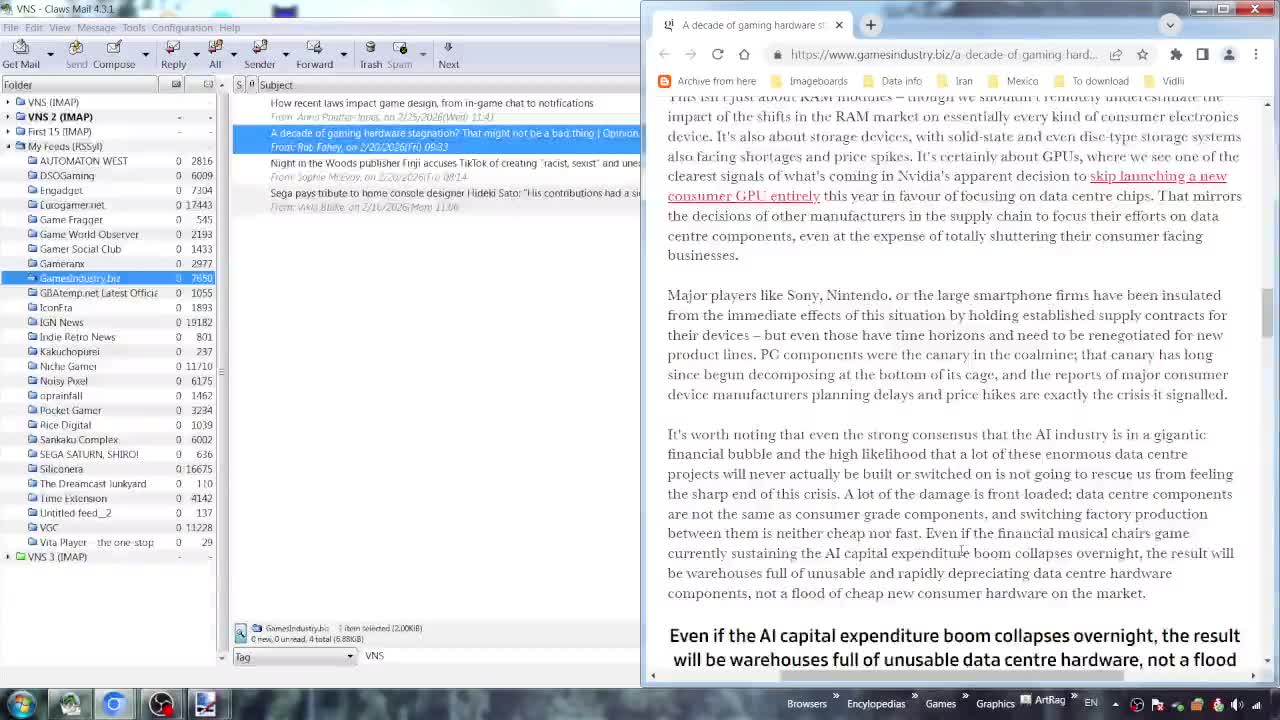Click the Get Mail toolbar icon

coord(21,54)
